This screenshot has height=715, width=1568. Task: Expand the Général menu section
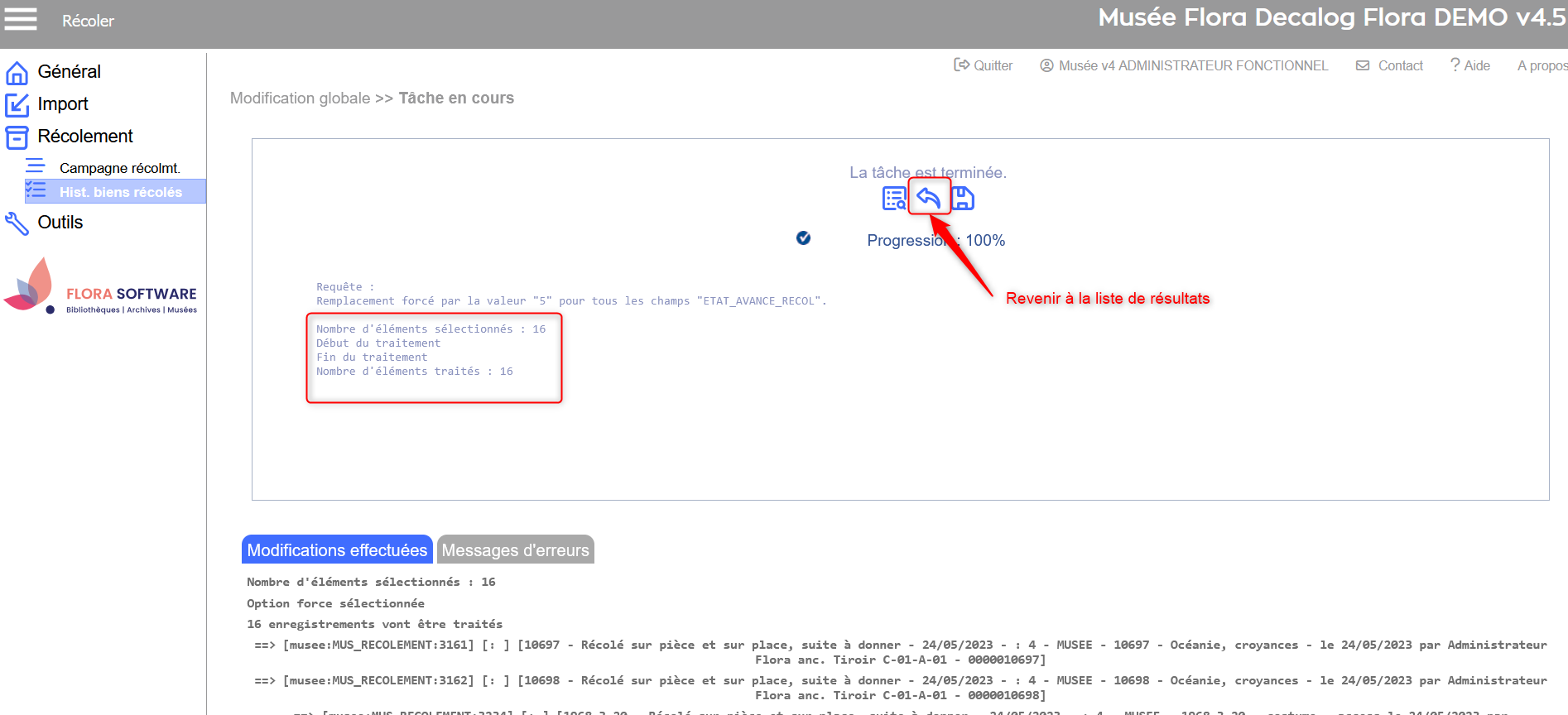click(70, 72)
